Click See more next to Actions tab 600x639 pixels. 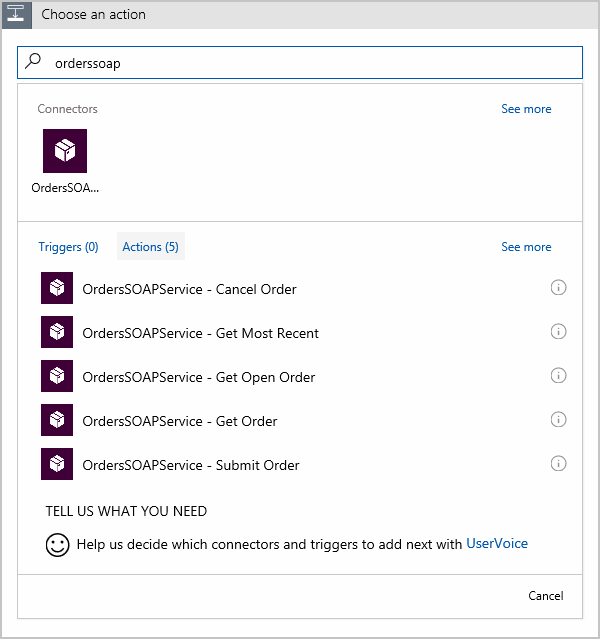[526, 247]
